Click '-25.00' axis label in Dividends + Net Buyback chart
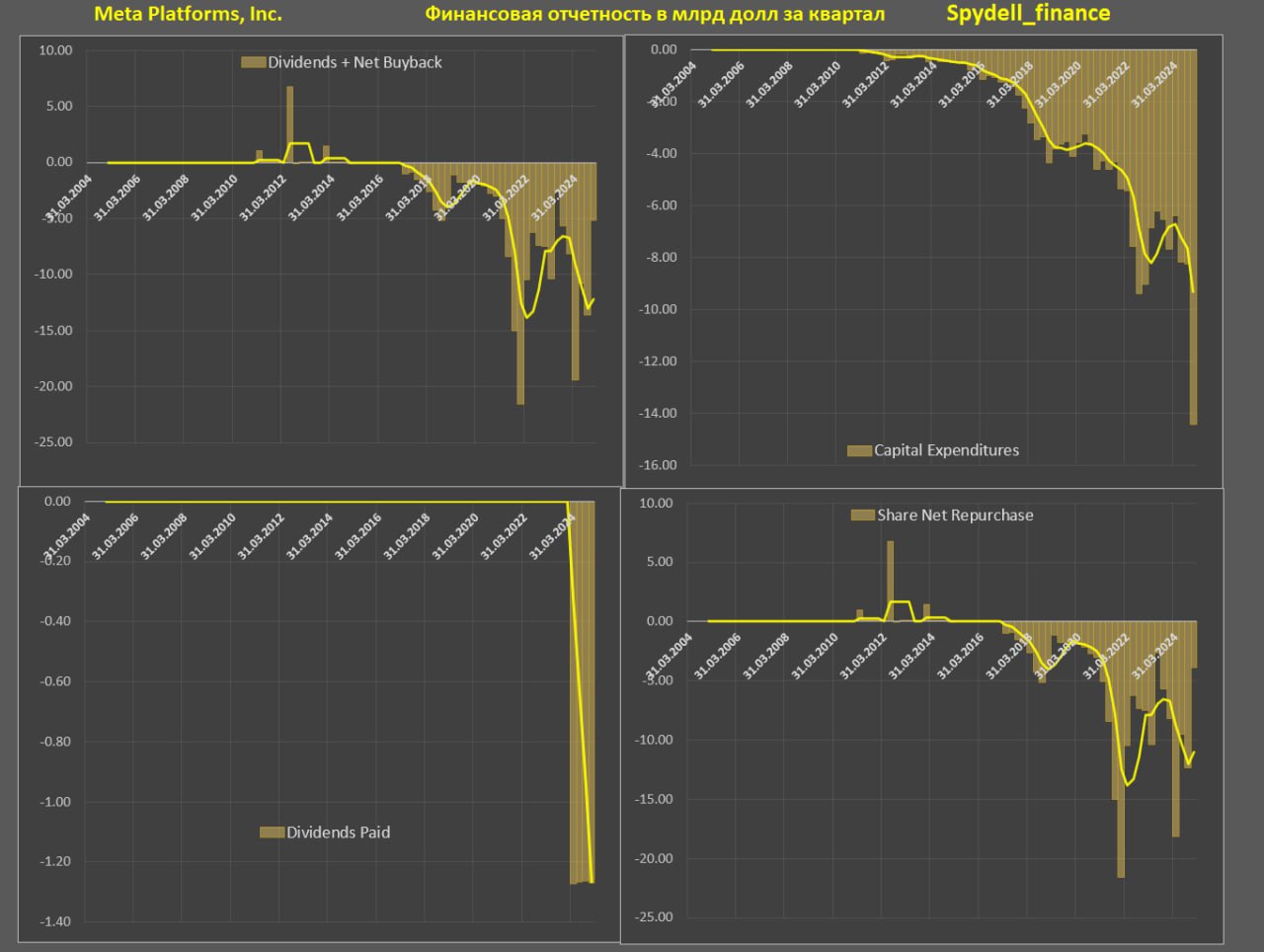Screen dimensions: 1264x952 click(x=54, y=442)
